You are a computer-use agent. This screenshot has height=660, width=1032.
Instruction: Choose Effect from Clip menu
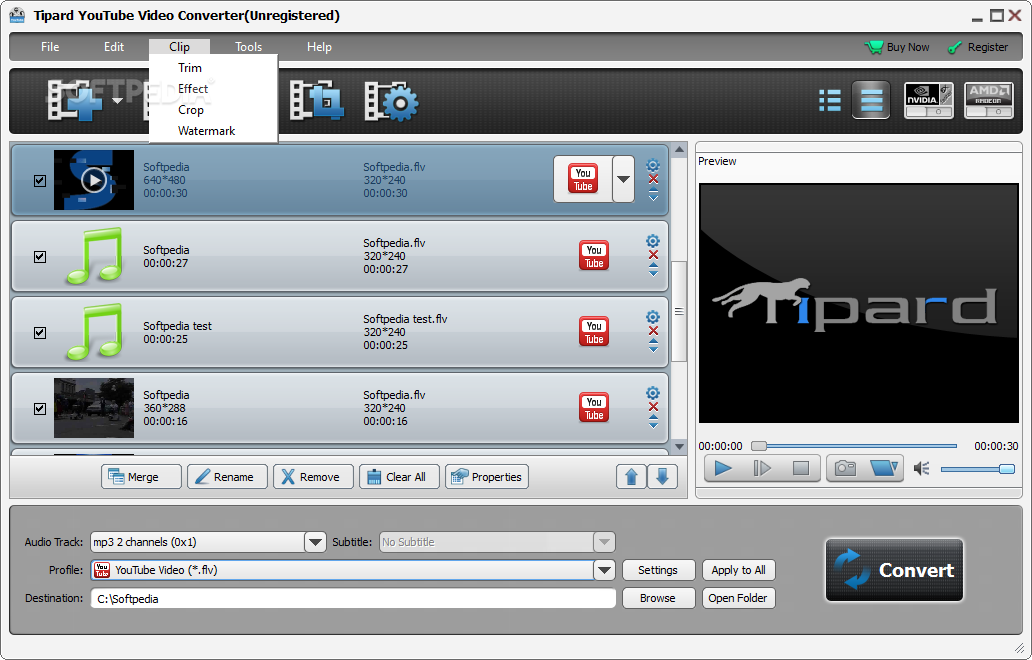tap(193, 89)
